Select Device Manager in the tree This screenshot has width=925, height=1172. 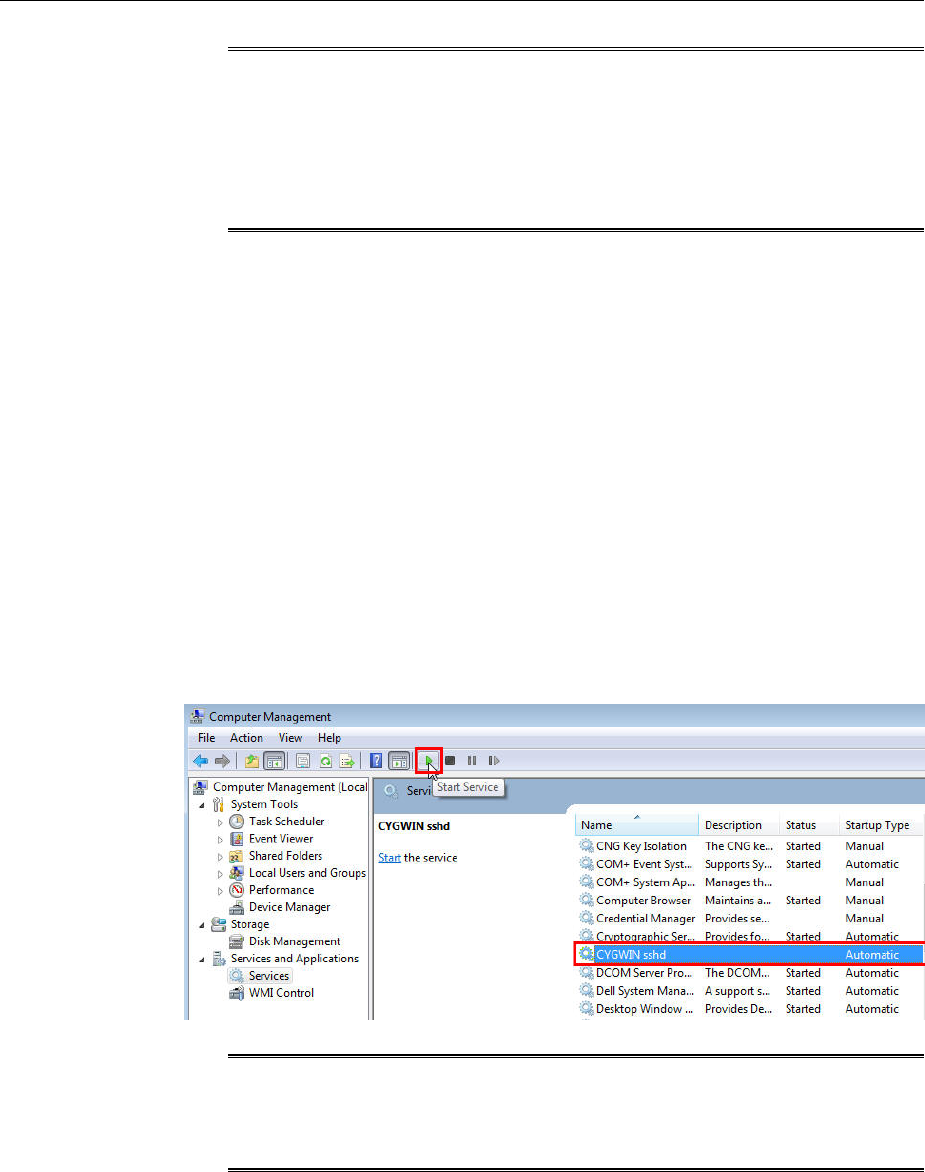point(289,907)
